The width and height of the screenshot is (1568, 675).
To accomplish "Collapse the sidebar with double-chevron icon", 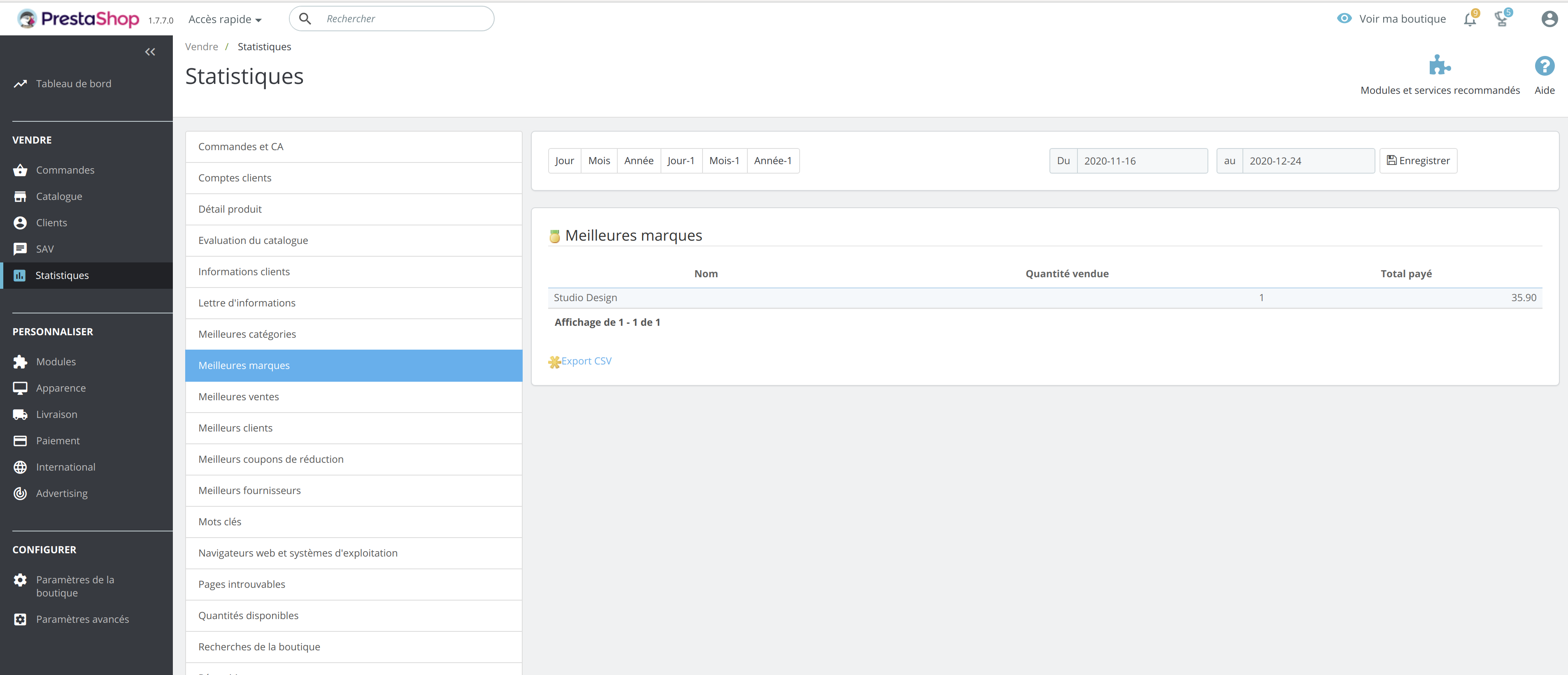I will (150, 52).
